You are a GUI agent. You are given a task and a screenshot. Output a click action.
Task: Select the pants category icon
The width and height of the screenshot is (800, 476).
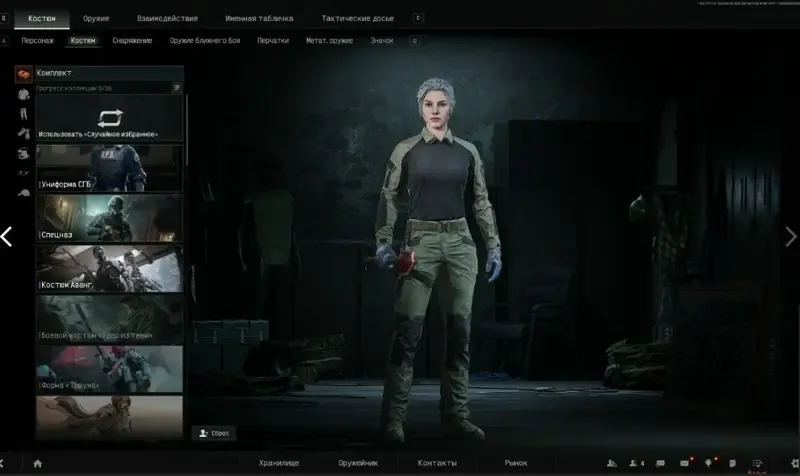click(23, 113)
